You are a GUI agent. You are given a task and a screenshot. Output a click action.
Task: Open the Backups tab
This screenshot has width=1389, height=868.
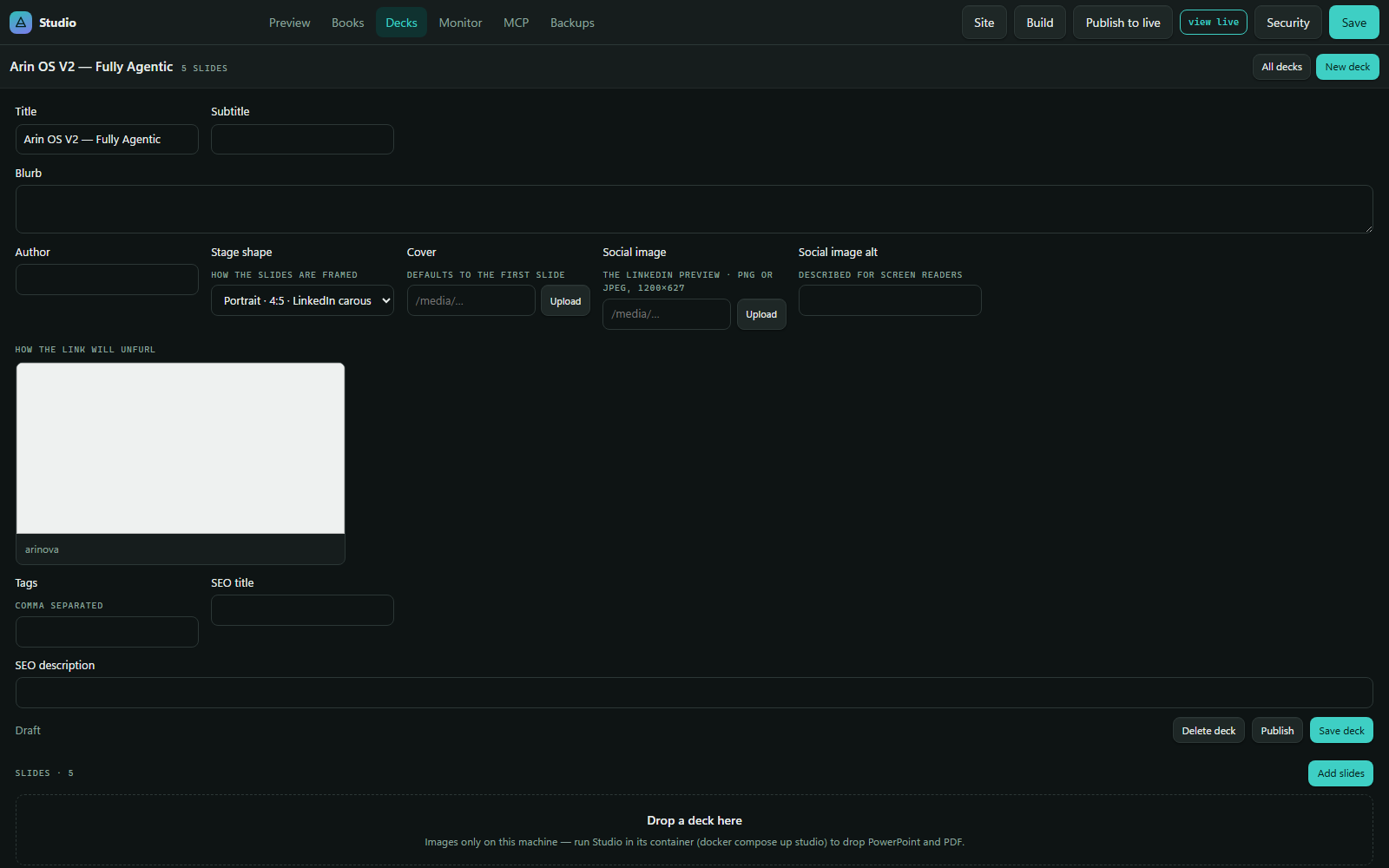click(x=572, y=23)
